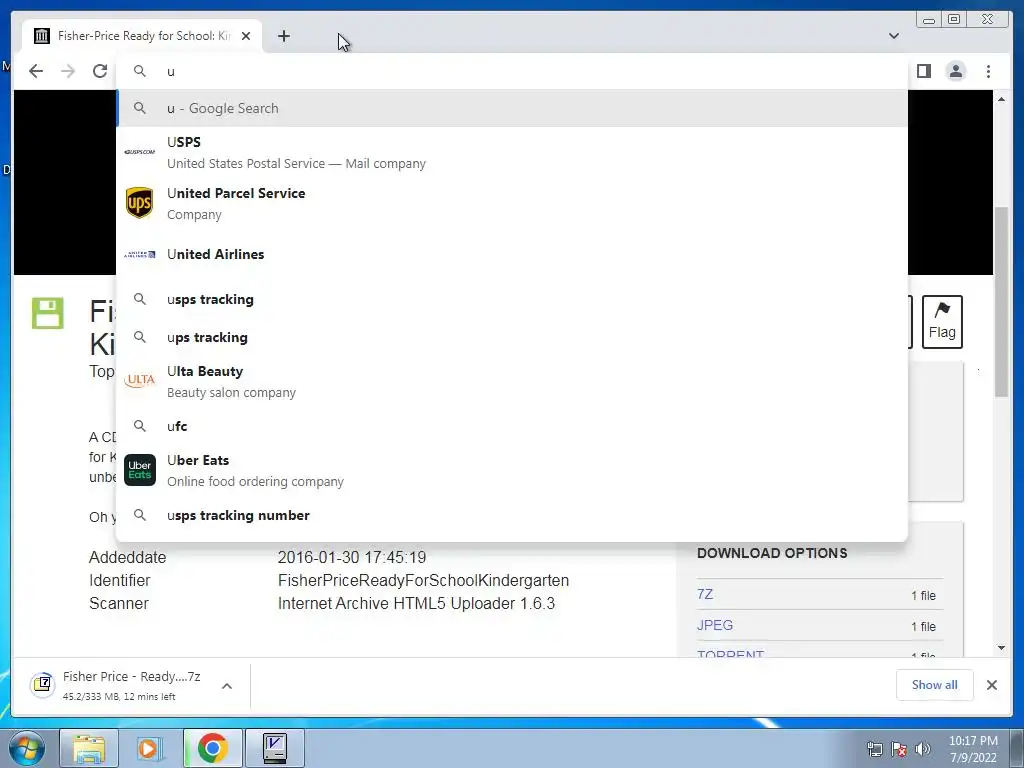
Task: Click the United Airlines logo icon
Action: pos(140,254)
